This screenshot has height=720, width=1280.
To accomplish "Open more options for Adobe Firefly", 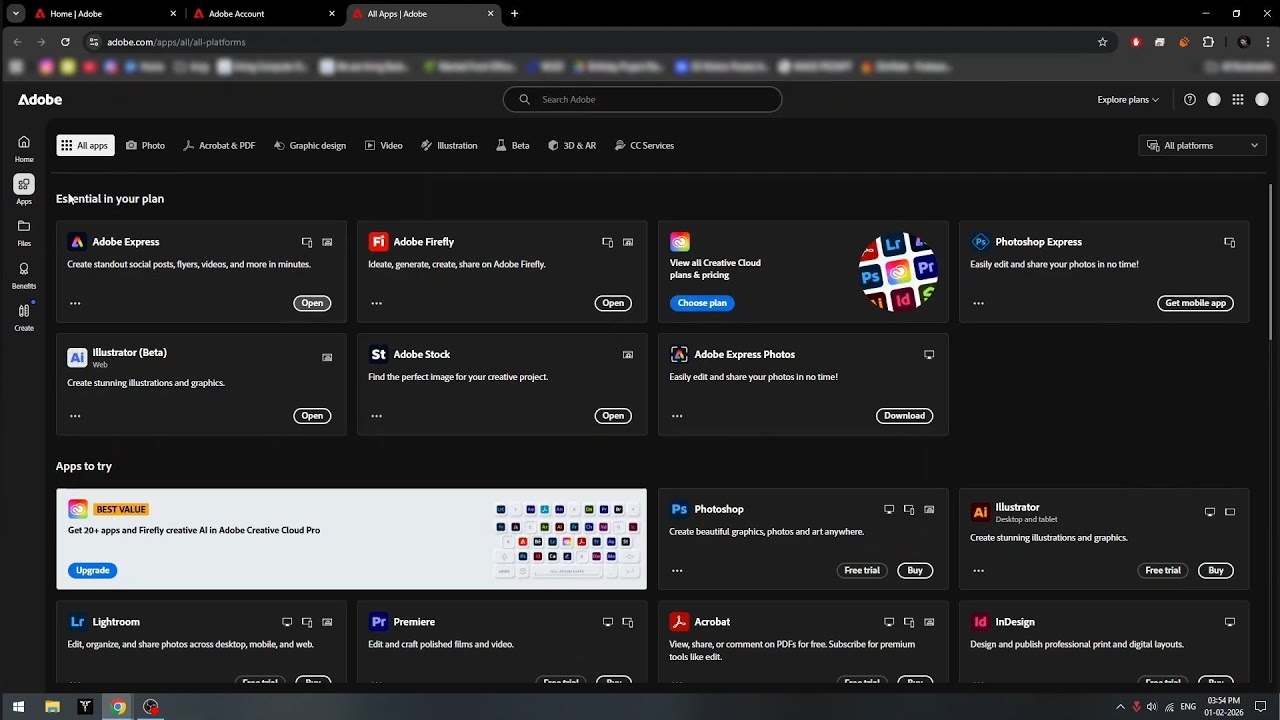I will coord(376,303).
